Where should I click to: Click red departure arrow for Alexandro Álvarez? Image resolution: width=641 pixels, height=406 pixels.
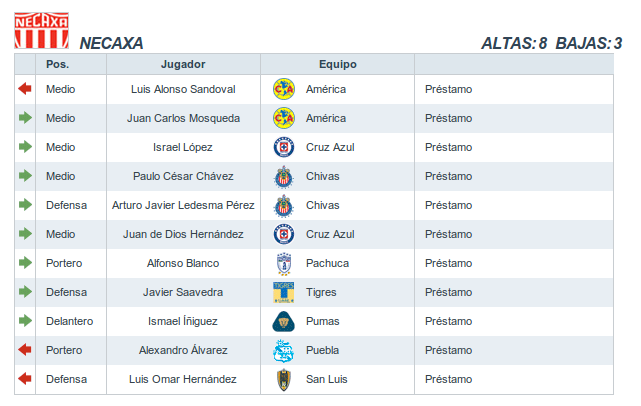tap(25, 350)
